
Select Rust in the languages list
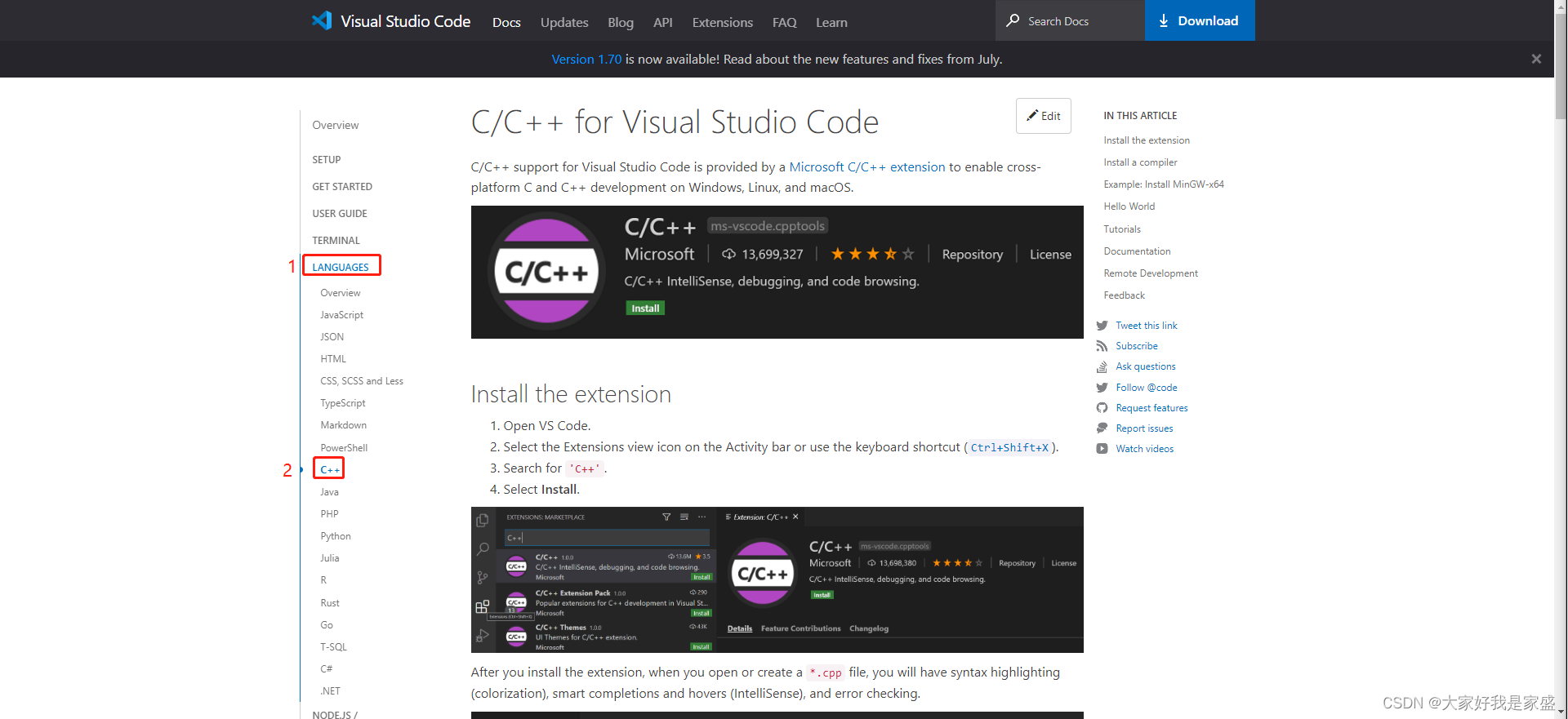(x=330, y=603)
